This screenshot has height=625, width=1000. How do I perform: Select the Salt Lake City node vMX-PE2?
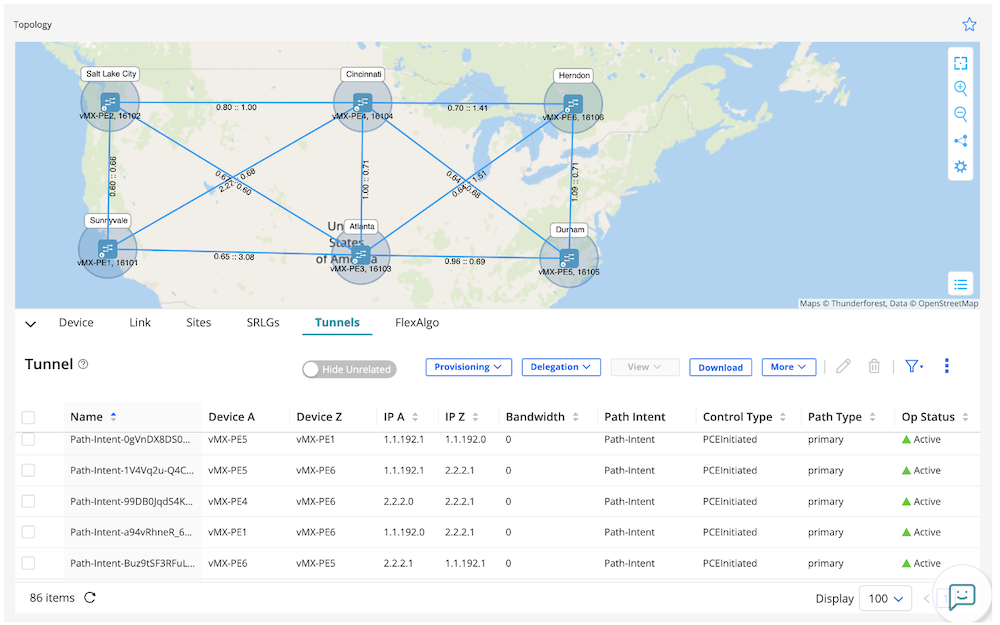[x=110, y=102]
